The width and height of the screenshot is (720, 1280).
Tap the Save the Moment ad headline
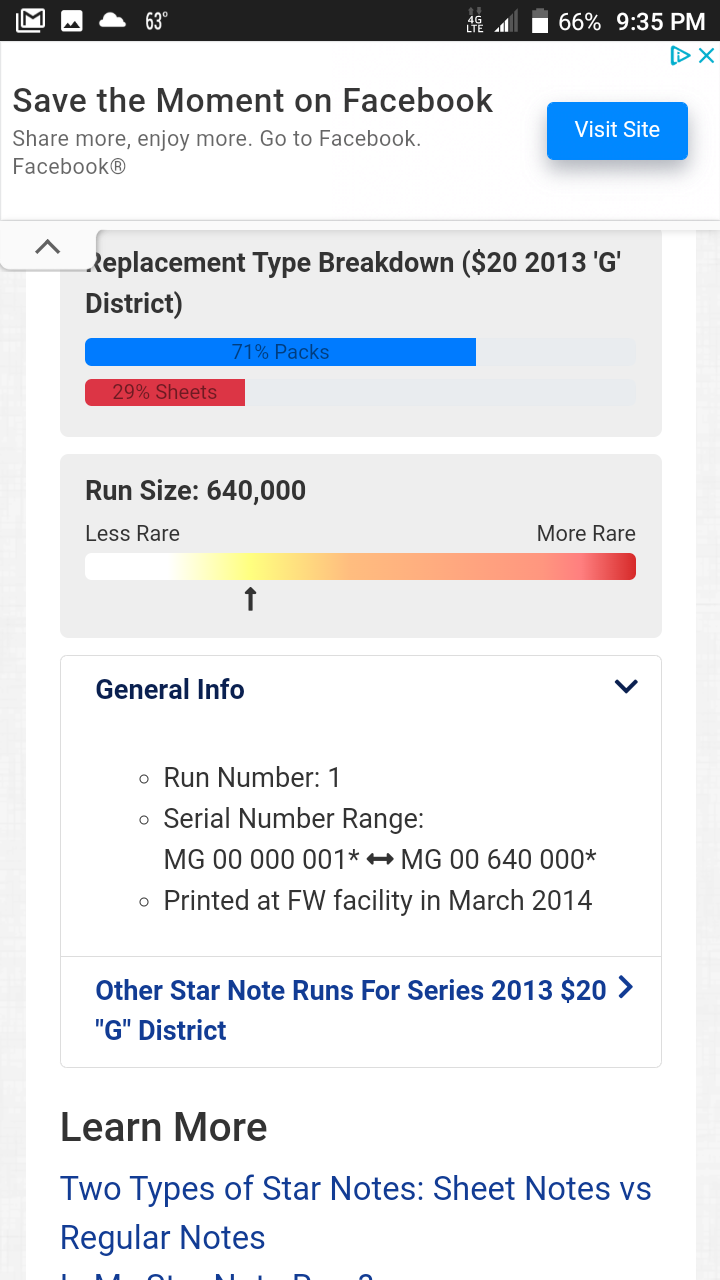point(252,100)
